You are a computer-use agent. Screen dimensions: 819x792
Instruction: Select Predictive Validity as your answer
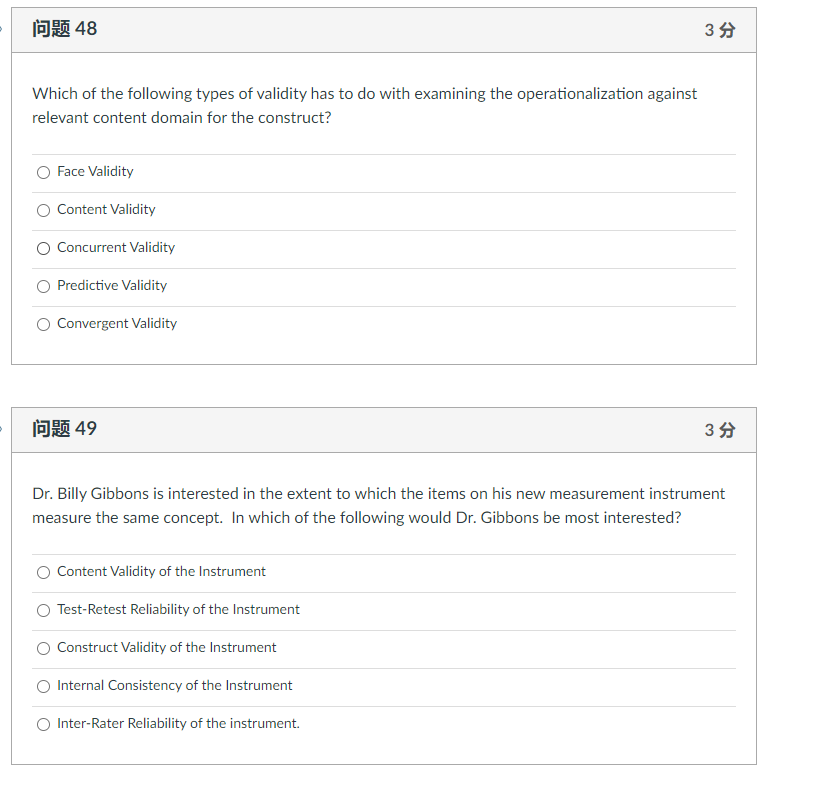pos(43,286)
